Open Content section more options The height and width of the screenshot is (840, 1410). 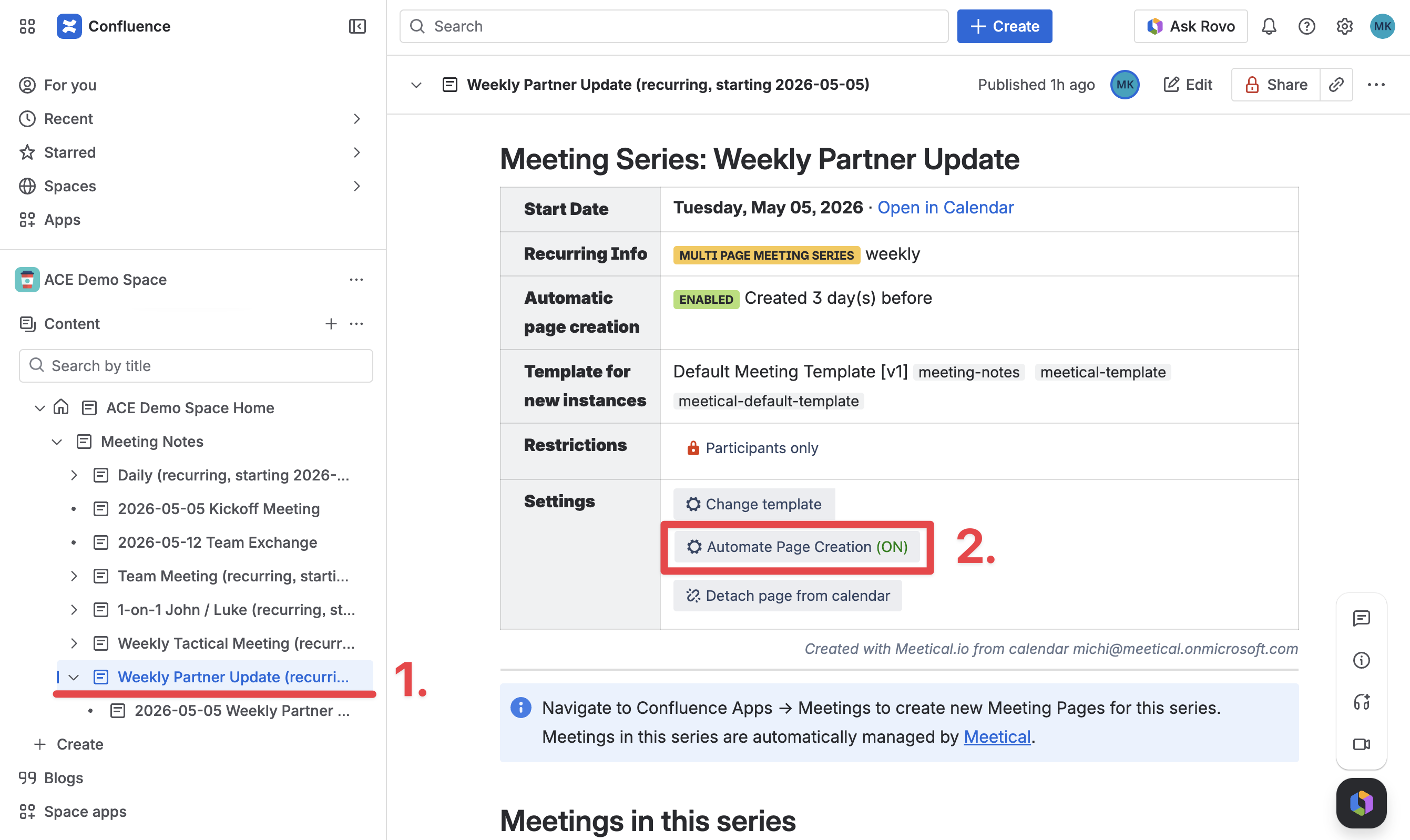click(356, 324)
